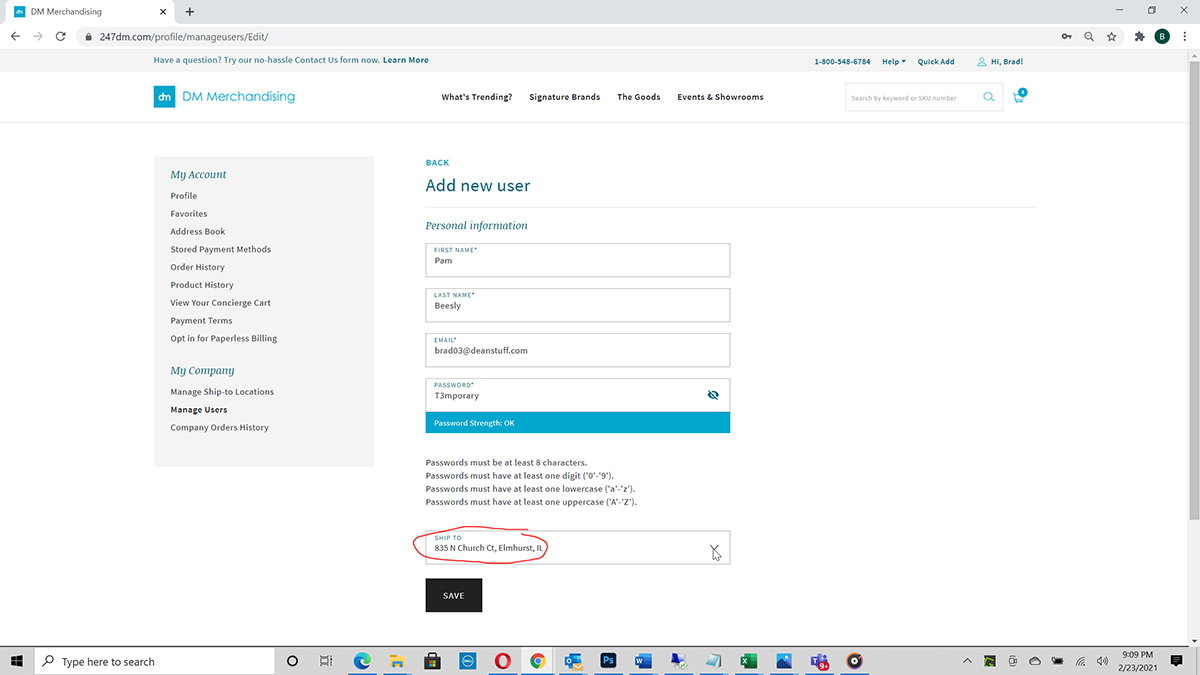
Task: Click the BACK link
Action: 437,162
